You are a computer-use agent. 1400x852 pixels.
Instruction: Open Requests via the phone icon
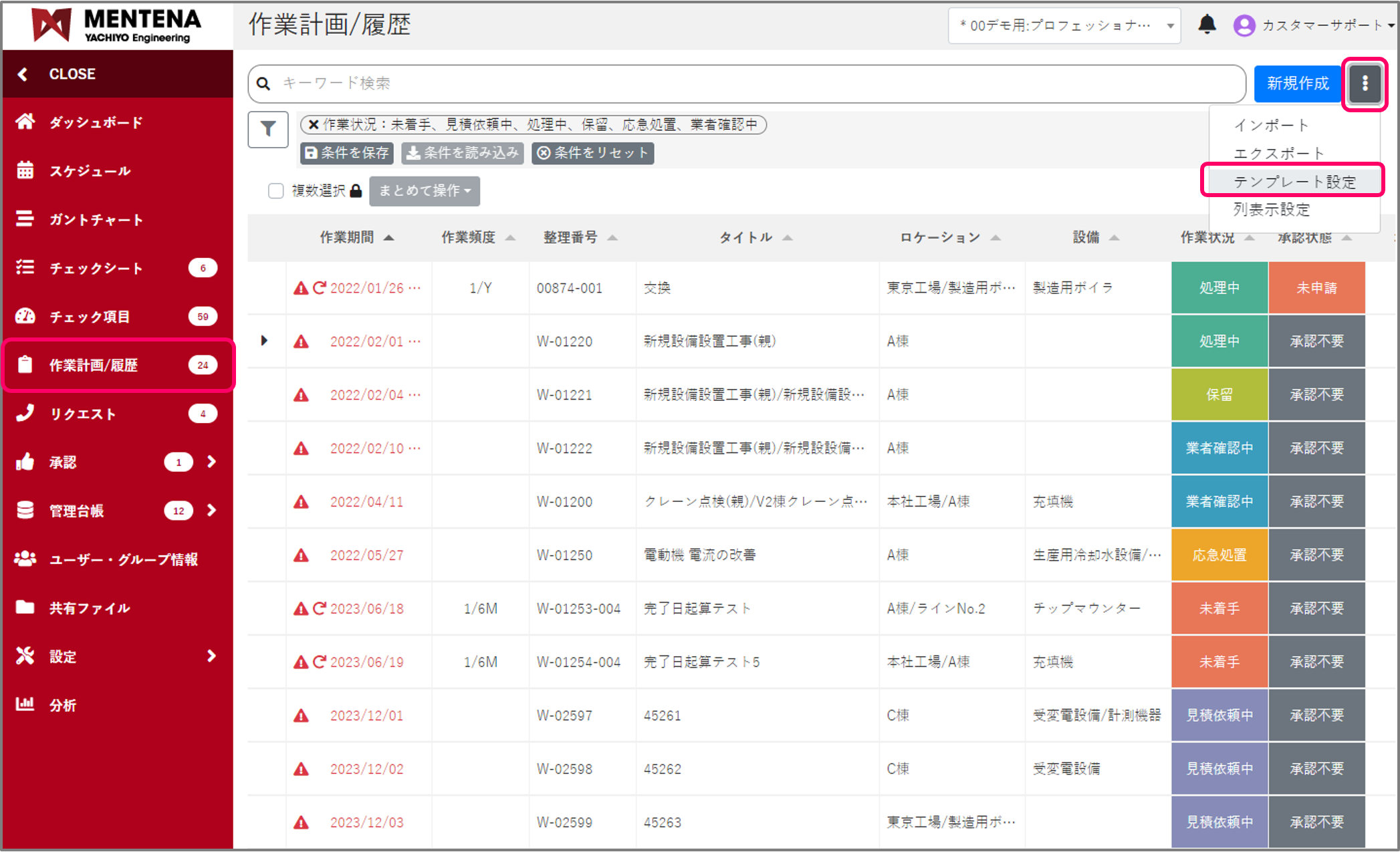click(25, 413)
